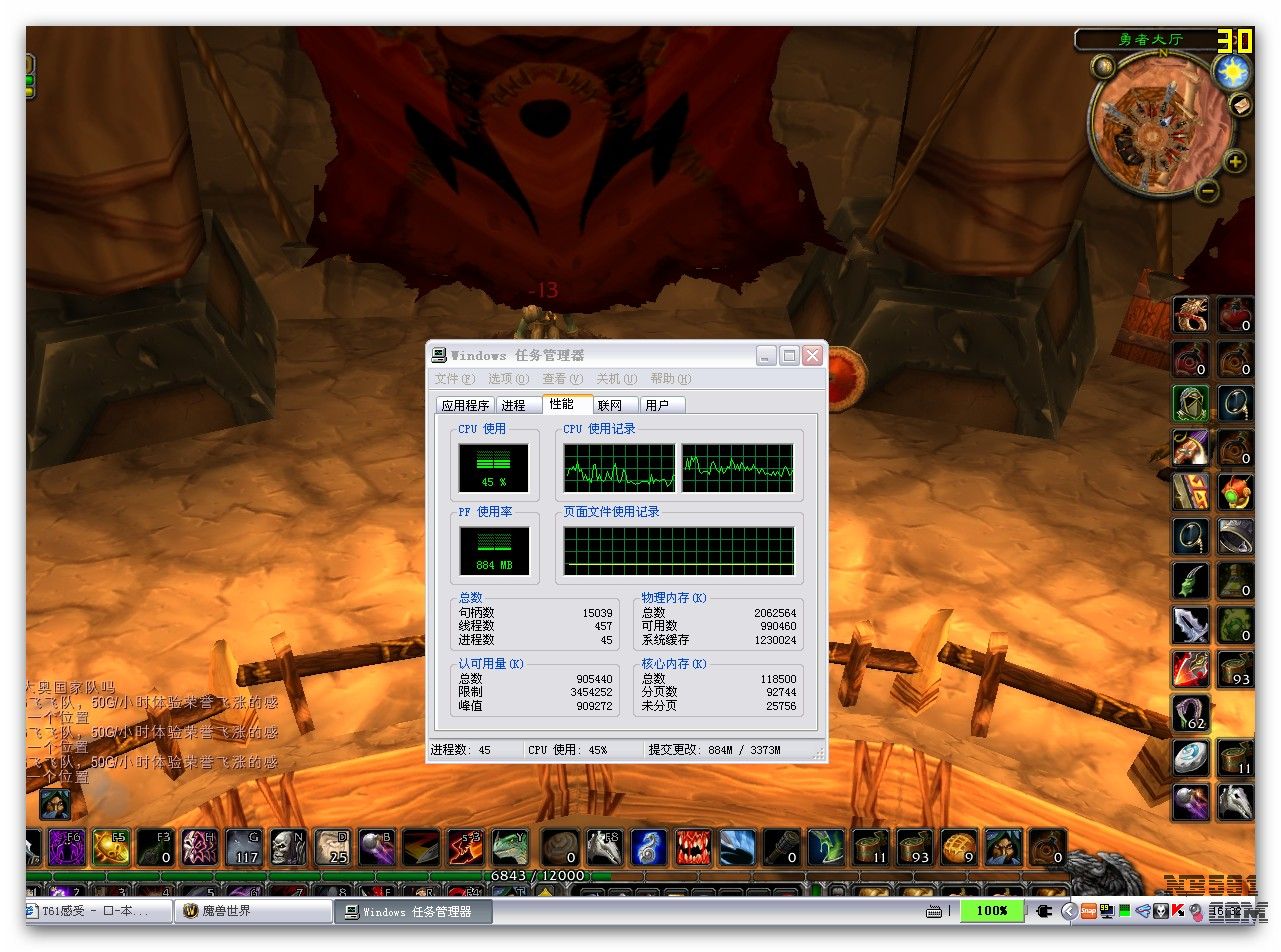Select the 联网 (Networking) tab
1281x952 pixels.
[x=609, y=405]
